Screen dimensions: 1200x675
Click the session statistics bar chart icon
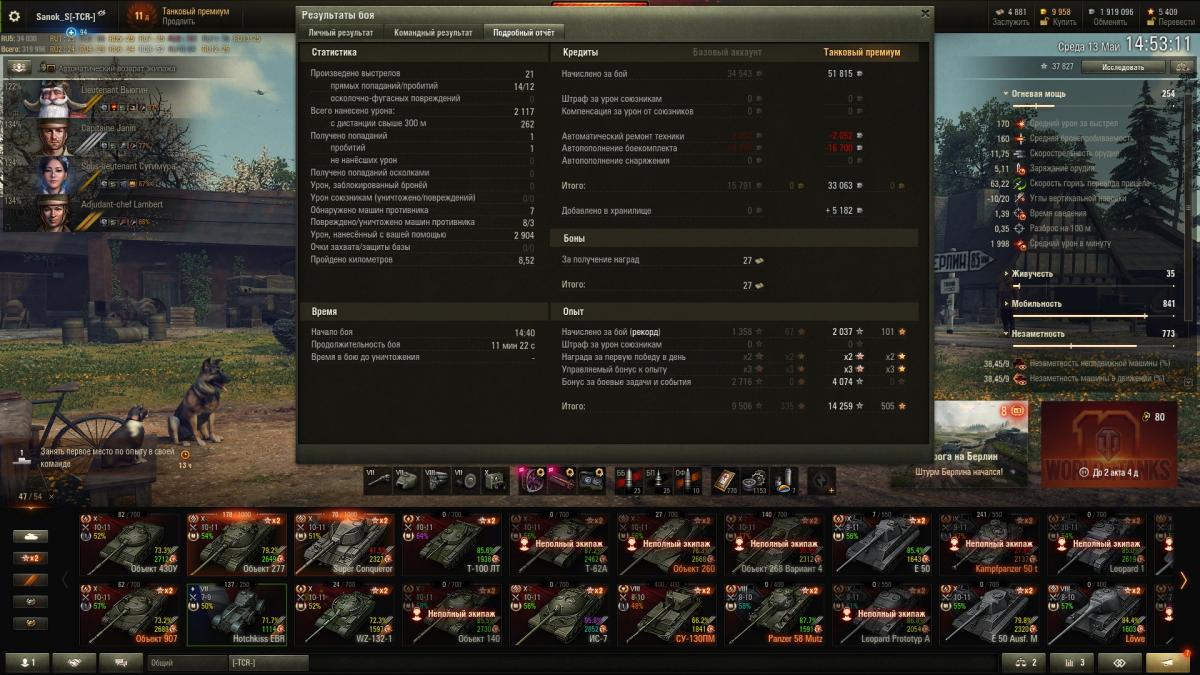click(x=1072, y=662)
